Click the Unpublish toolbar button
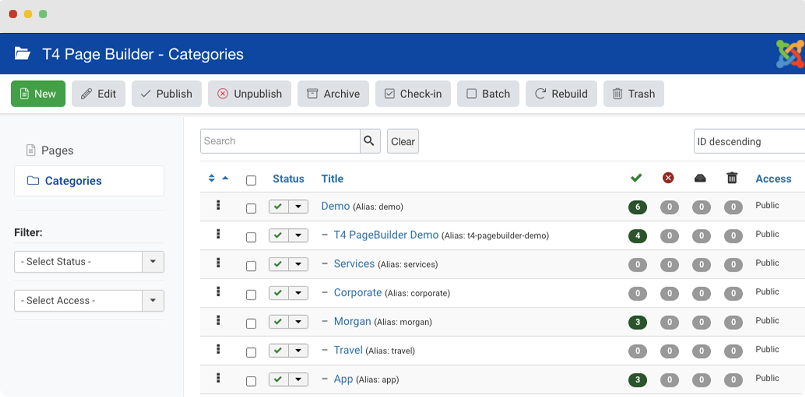The width and height of the screenshot is (805, 397). (250, 93)
